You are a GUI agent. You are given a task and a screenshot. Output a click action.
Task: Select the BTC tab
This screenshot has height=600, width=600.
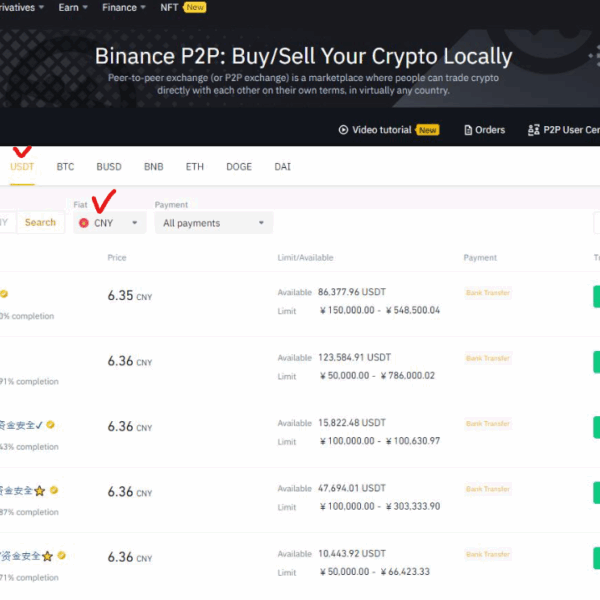65,167
